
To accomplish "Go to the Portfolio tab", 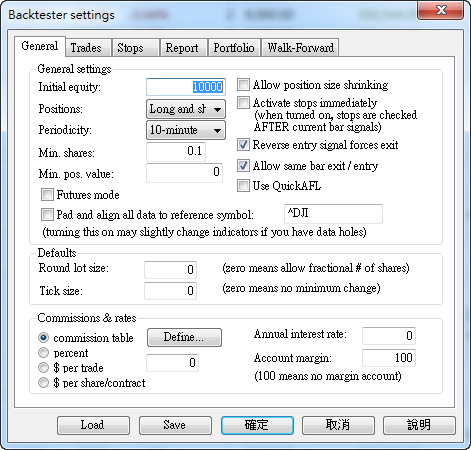I will pyautogui.click(x=234, y=48).
